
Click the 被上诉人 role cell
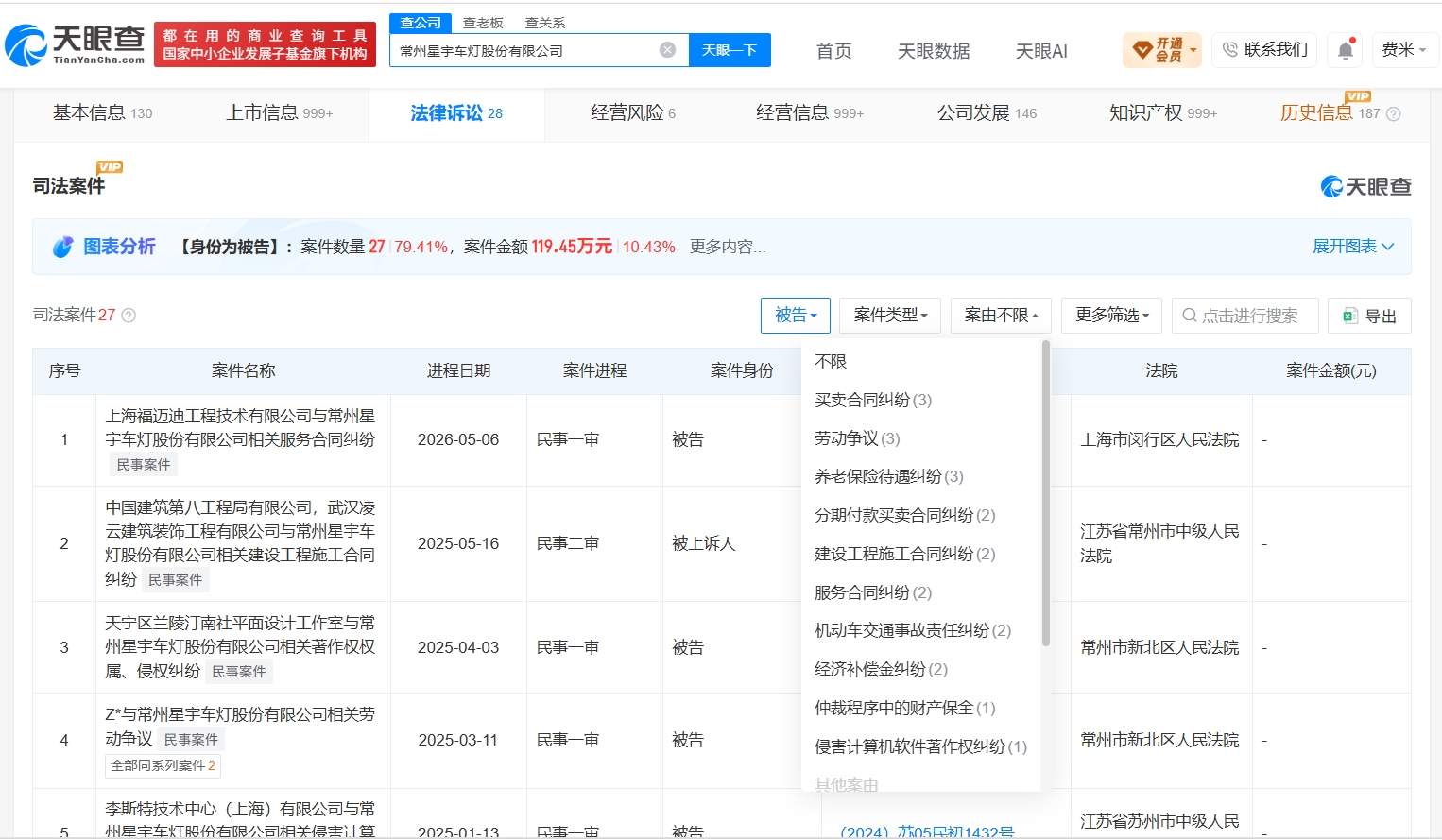point(703,544)
